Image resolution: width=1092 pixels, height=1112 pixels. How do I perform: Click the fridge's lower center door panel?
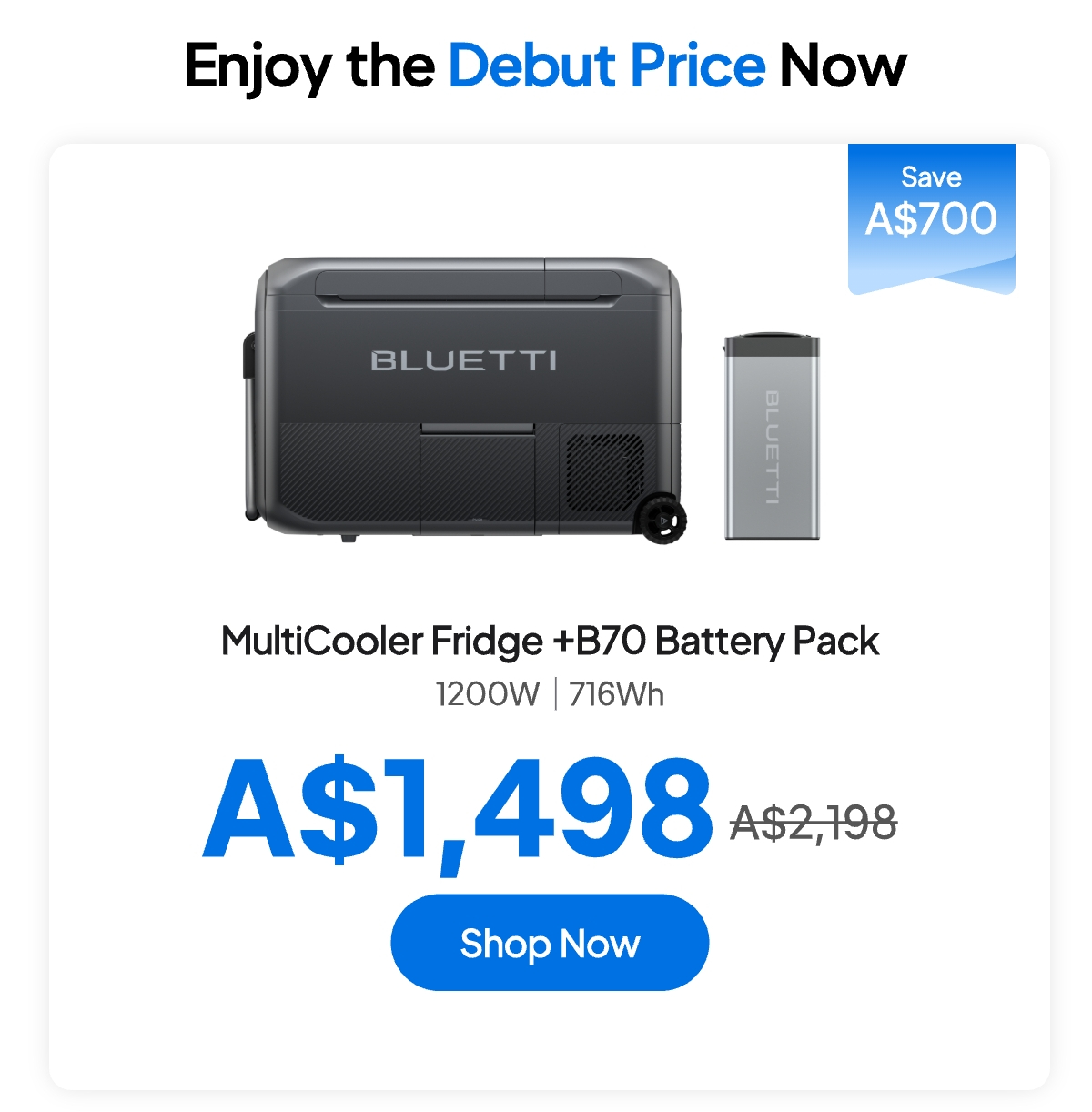[x=478, y=478]
